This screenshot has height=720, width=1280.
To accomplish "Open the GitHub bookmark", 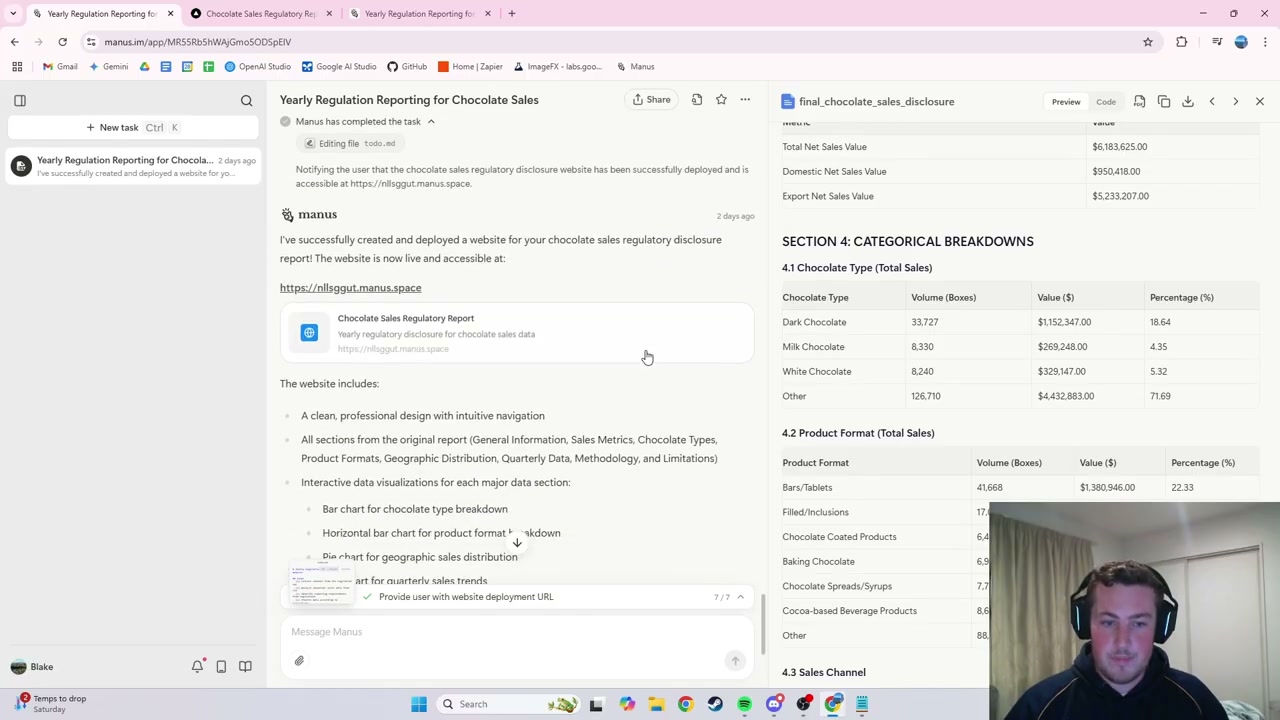I will coord(407,66).
